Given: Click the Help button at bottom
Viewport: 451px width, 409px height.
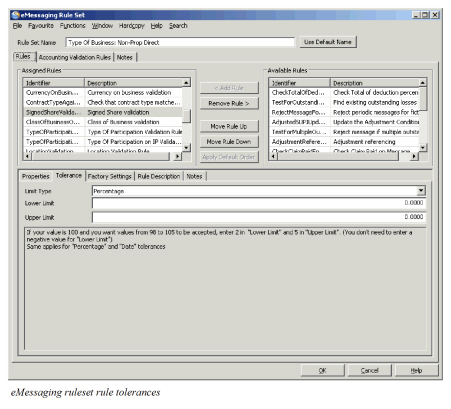Looking at the screenshot, I should pos(416,370).
